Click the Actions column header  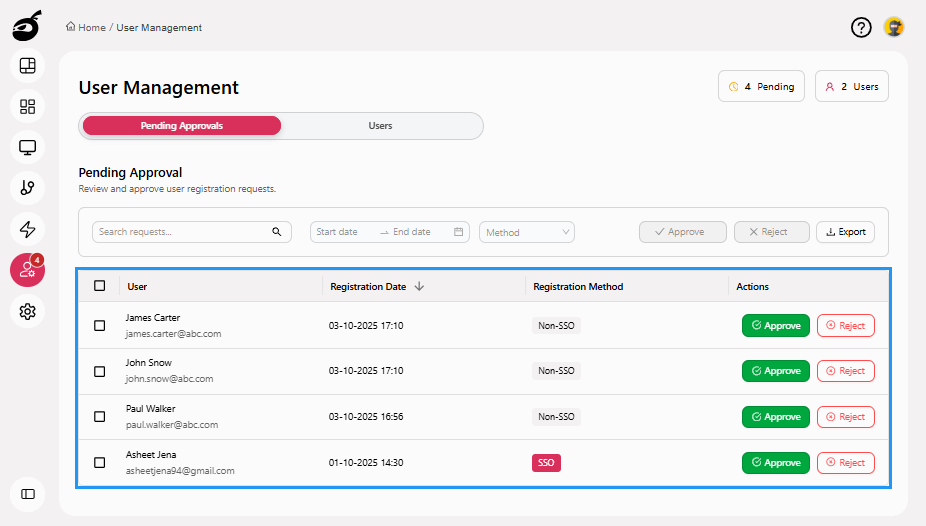[752, 287]
